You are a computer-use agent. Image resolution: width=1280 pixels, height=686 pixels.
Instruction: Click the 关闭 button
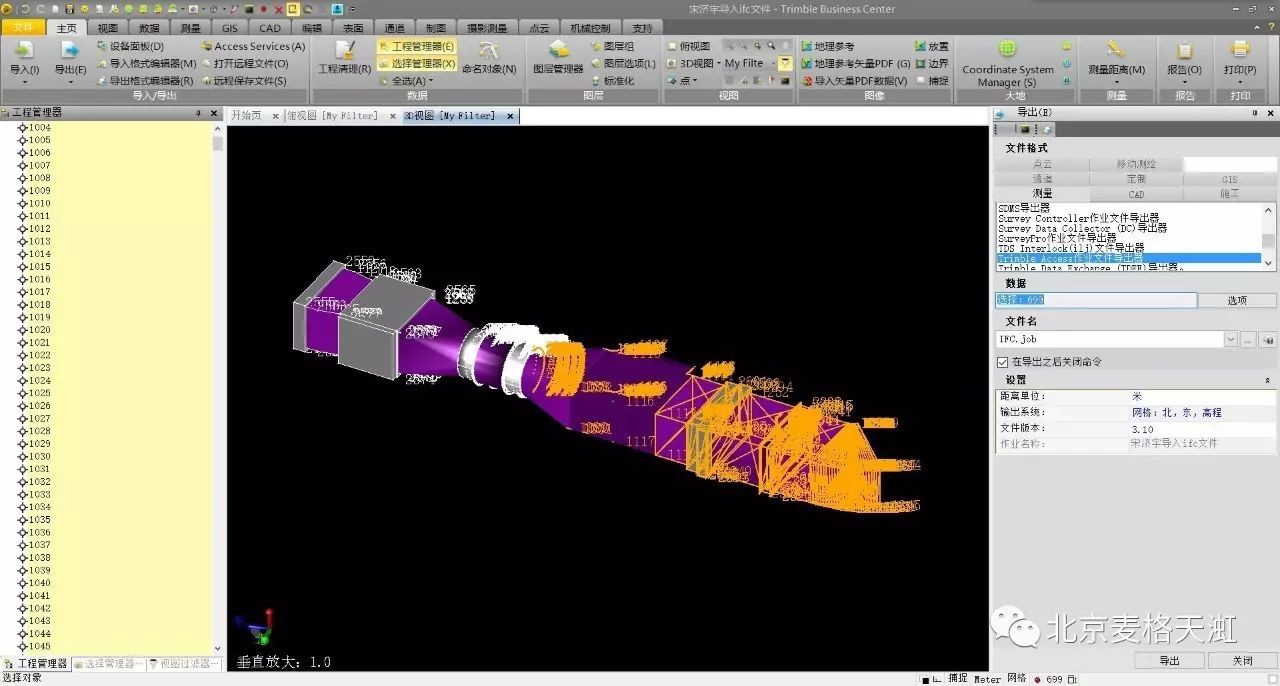coord(1242,661)
